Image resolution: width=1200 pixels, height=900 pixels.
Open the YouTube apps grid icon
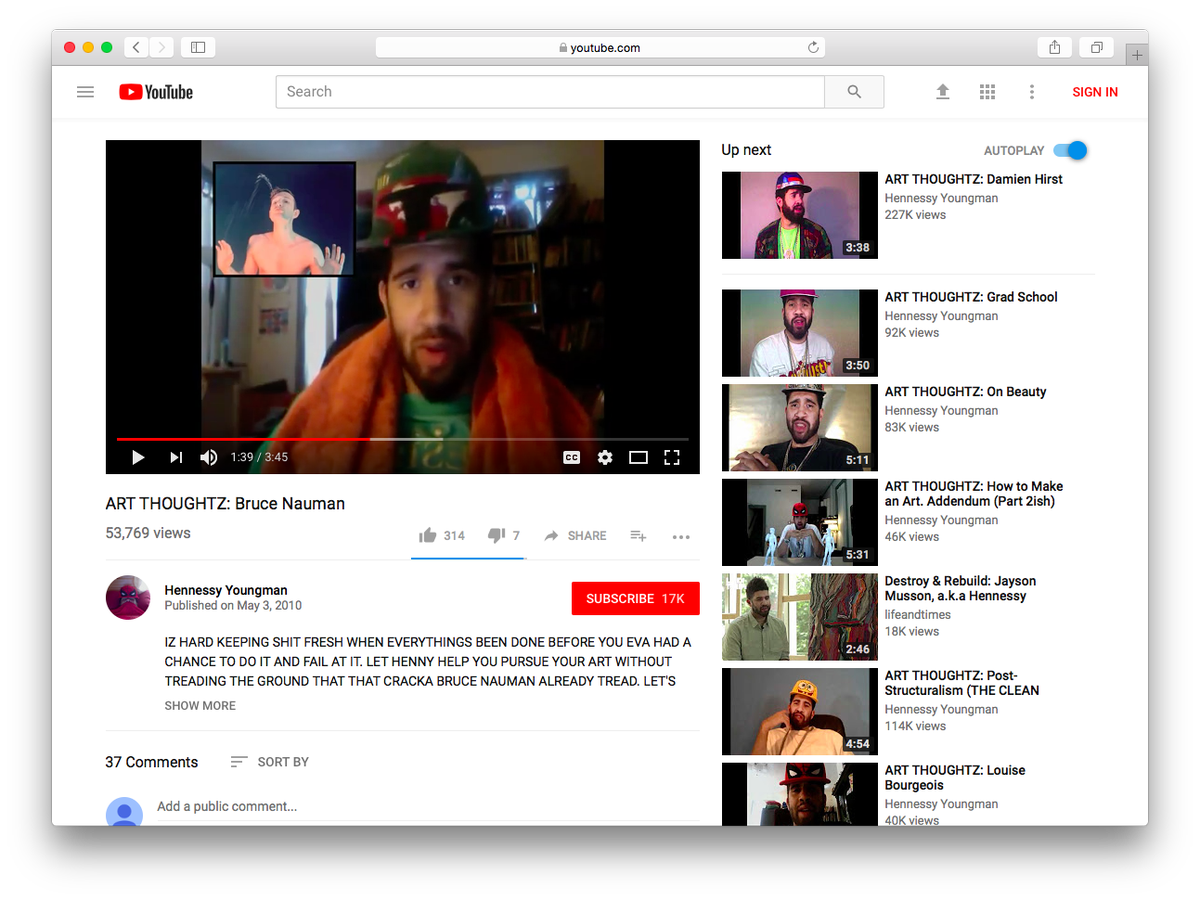tap(987, 92)
